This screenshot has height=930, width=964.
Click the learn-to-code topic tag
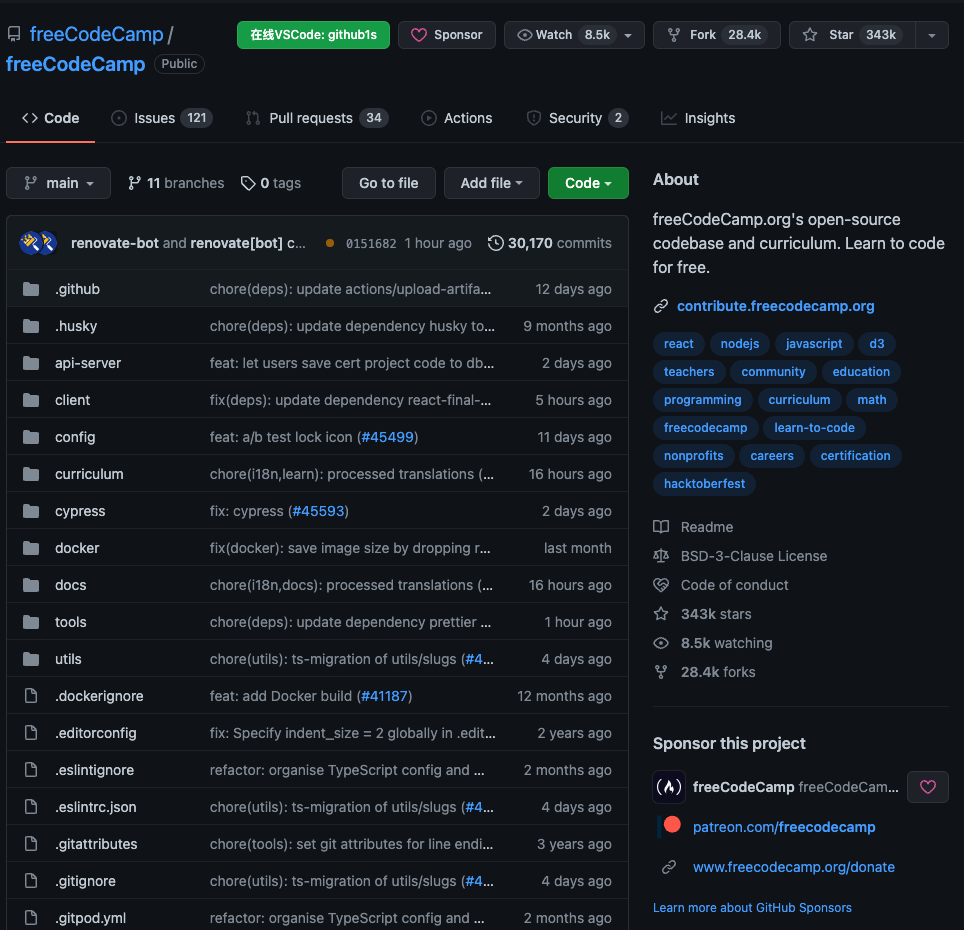pos(814,428)
